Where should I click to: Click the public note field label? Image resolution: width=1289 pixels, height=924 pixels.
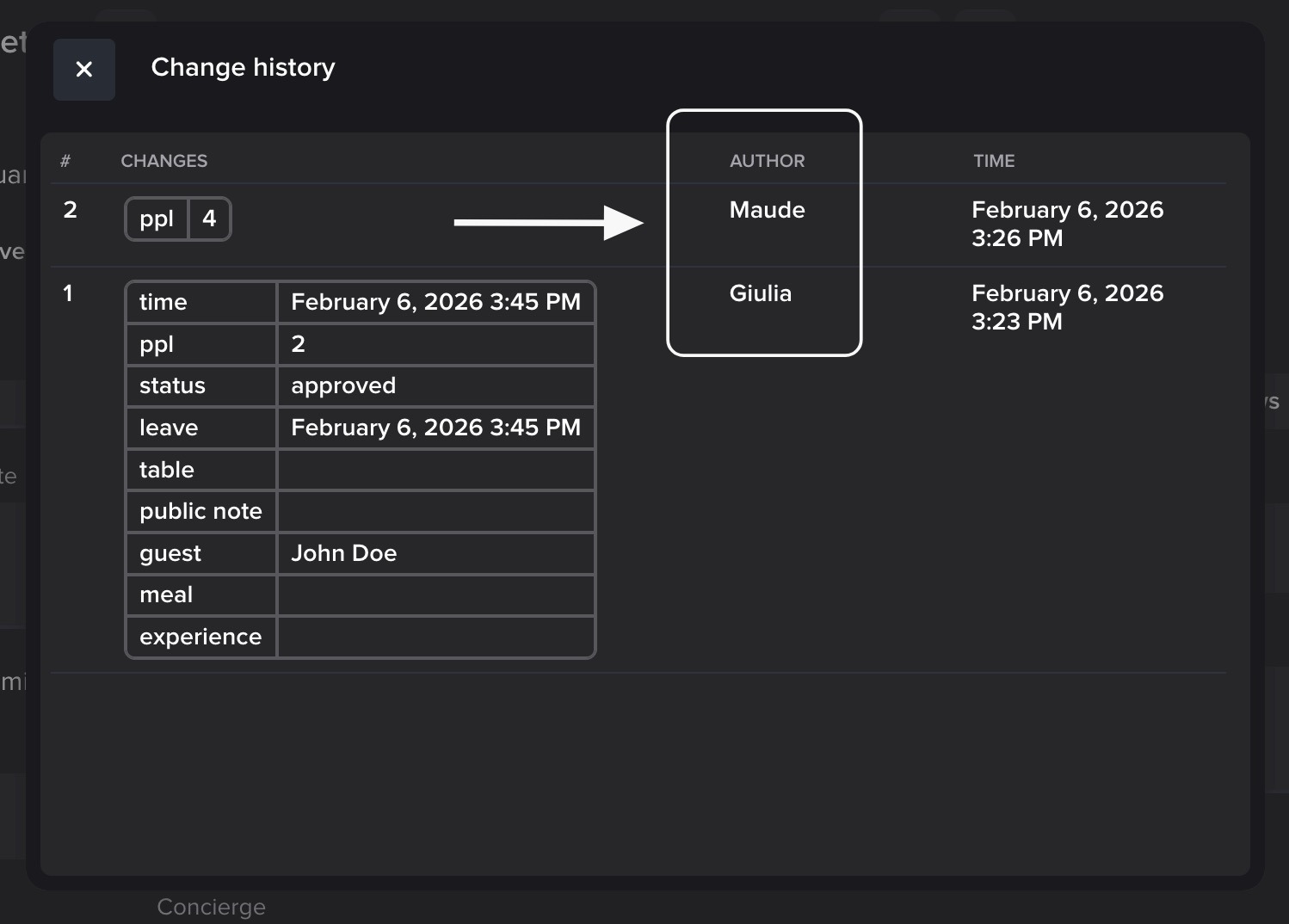coord(200,511)
